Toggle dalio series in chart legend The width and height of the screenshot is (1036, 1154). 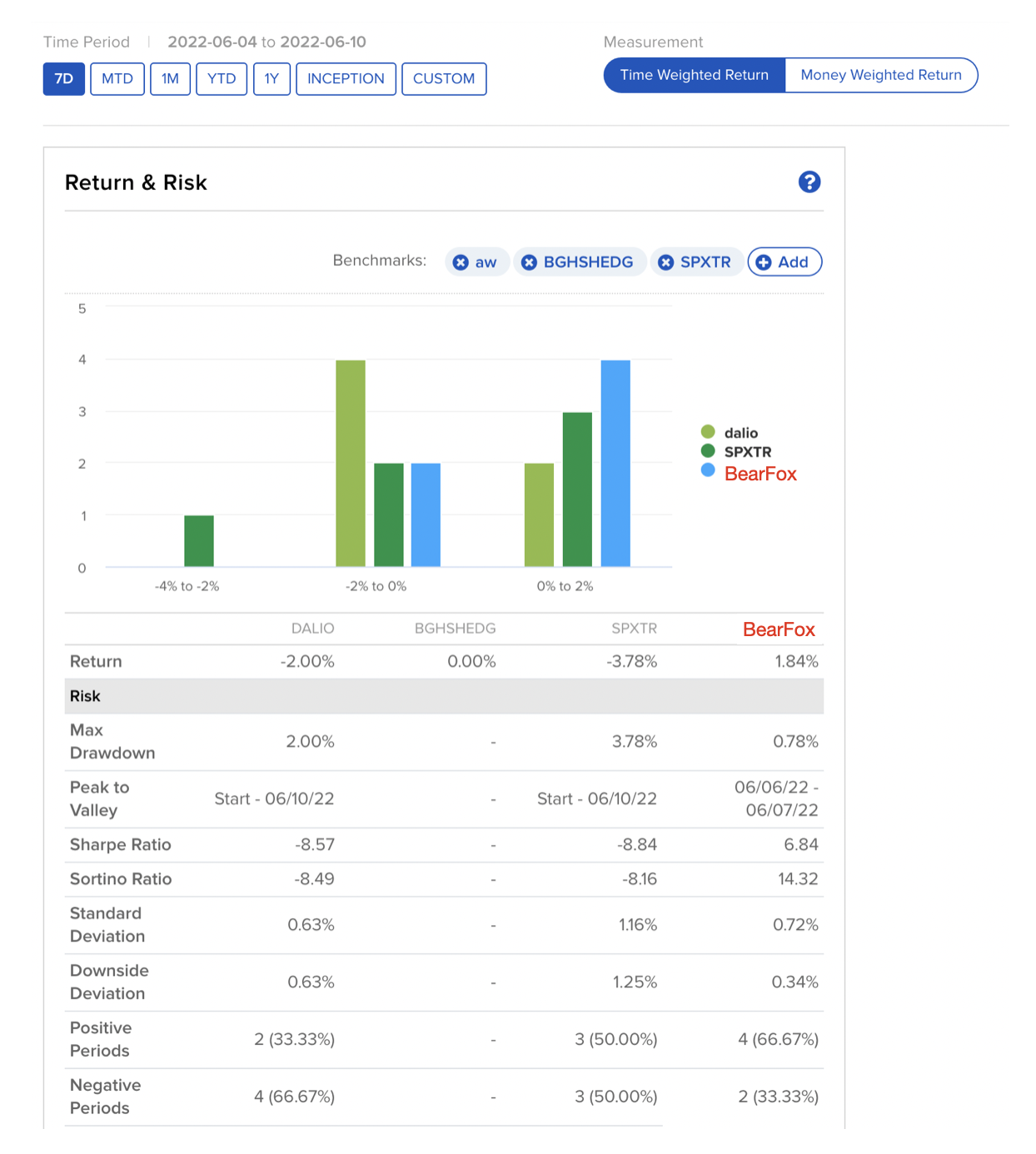pyautogui.click(x=740, y=432)
